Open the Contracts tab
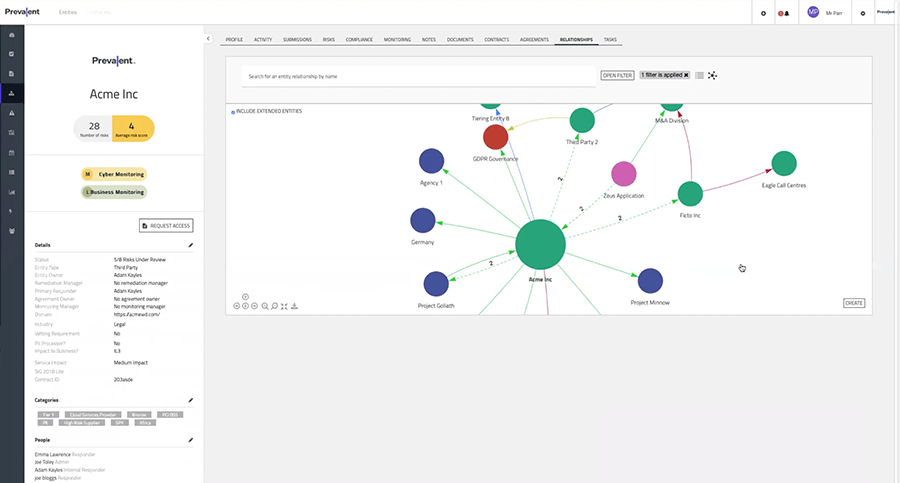This screenshot has width=900, height=483. 496,40
